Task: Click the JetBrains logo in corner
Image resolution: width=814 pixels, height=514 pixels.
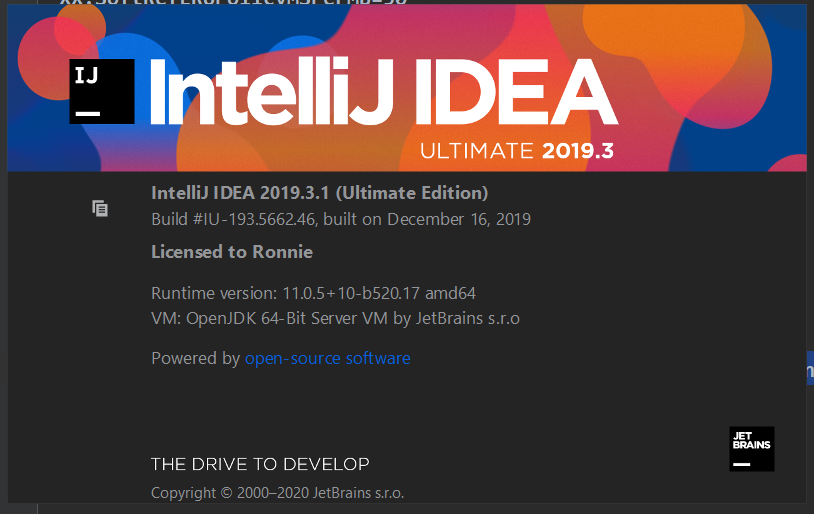Action: [752, 449]
